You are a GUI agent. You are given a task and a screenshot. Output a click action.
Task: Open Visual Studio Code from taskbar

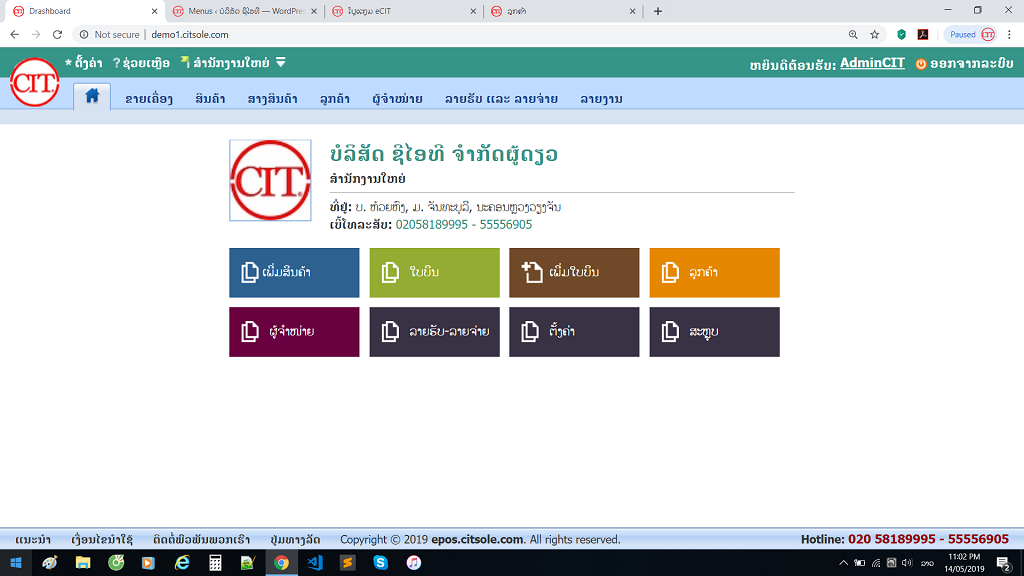315,562
